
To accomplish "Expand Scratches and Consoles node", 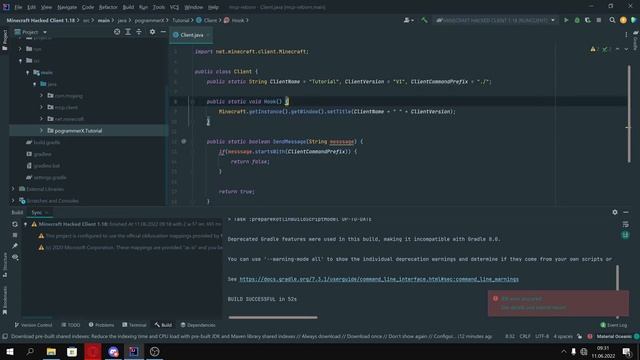I will point(13,201).
